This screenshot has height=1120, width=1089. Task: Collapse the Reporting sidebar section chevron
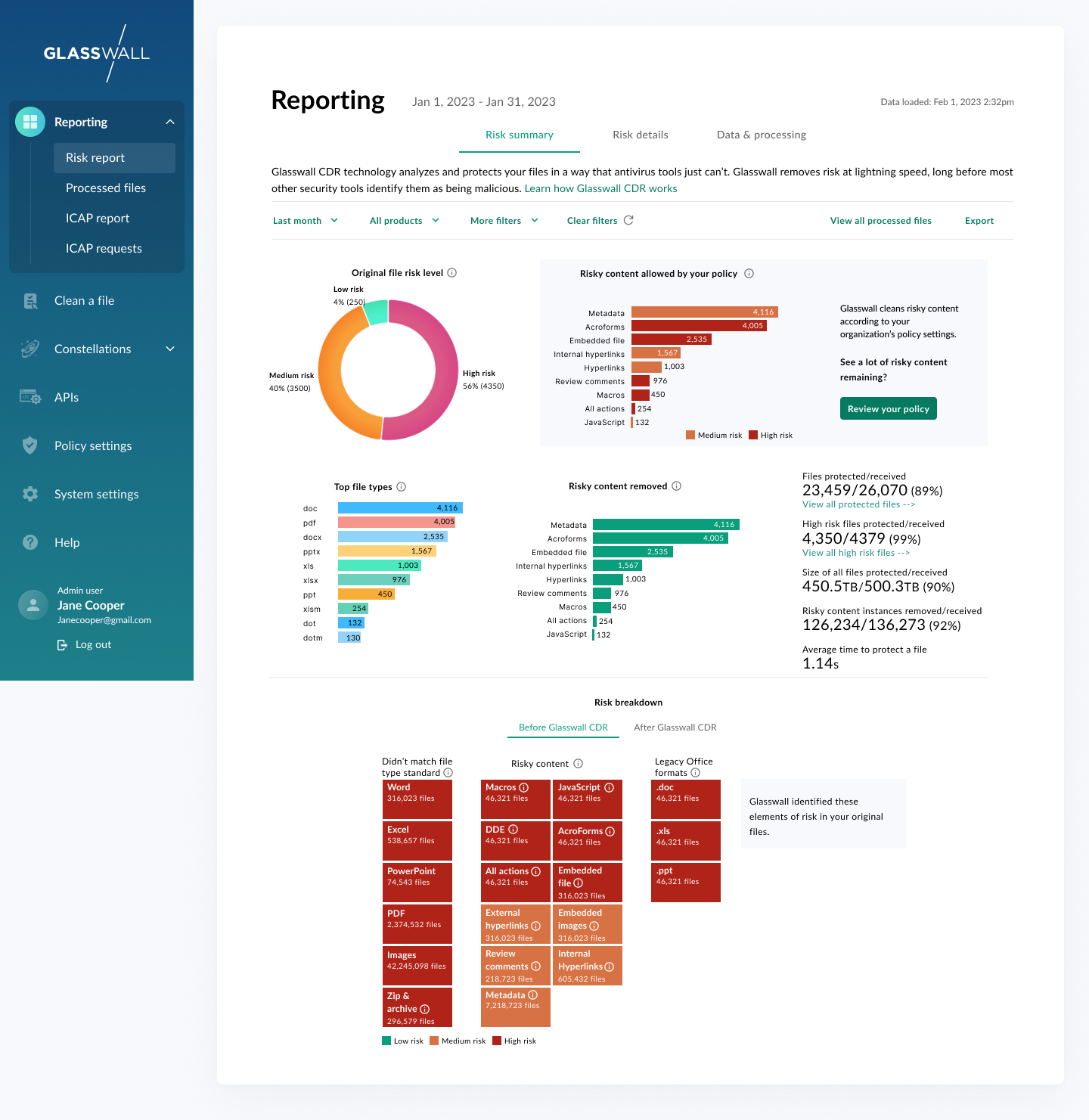pyautogui.click(x=170, y=122)
